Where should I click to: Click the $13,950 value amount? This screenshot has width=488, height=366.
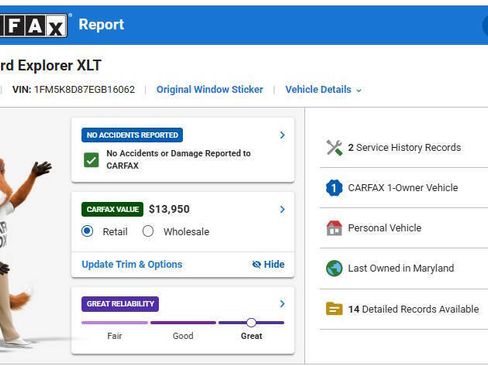169,209
